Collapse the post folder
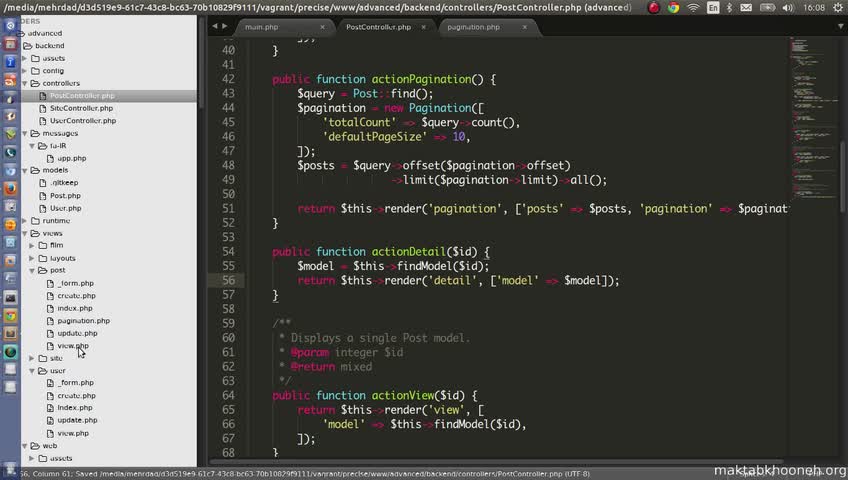848x480 pixels. pos(32,270)
